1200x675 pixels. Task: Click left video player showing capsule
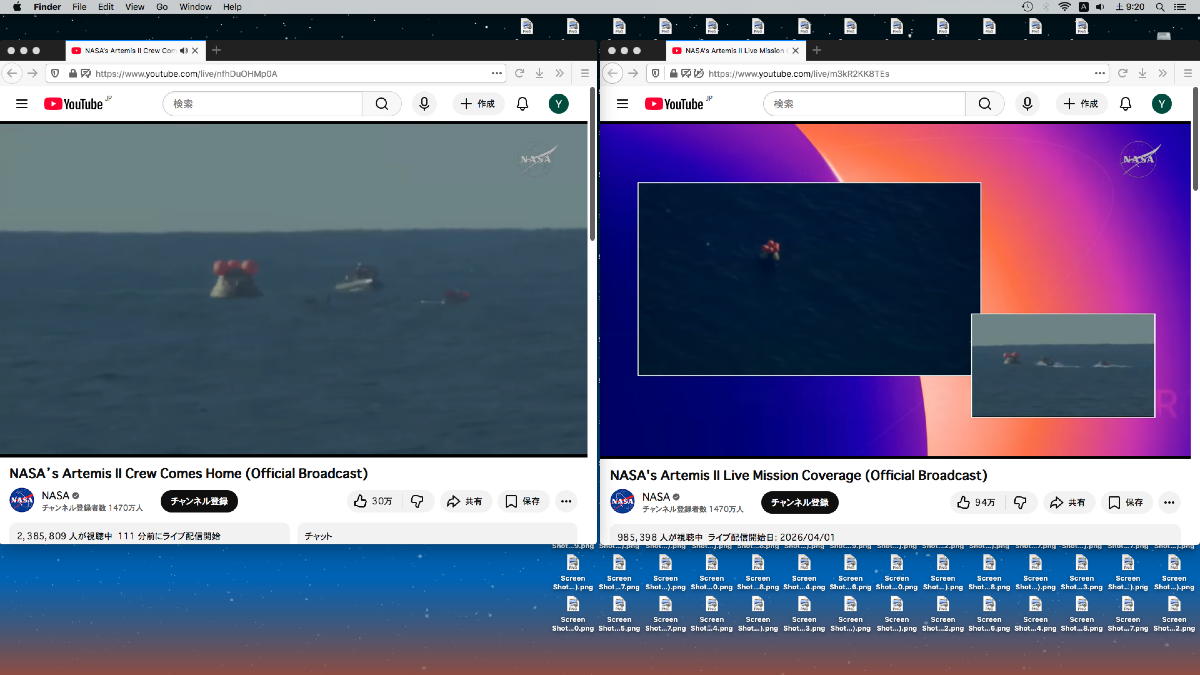[294, 290]
